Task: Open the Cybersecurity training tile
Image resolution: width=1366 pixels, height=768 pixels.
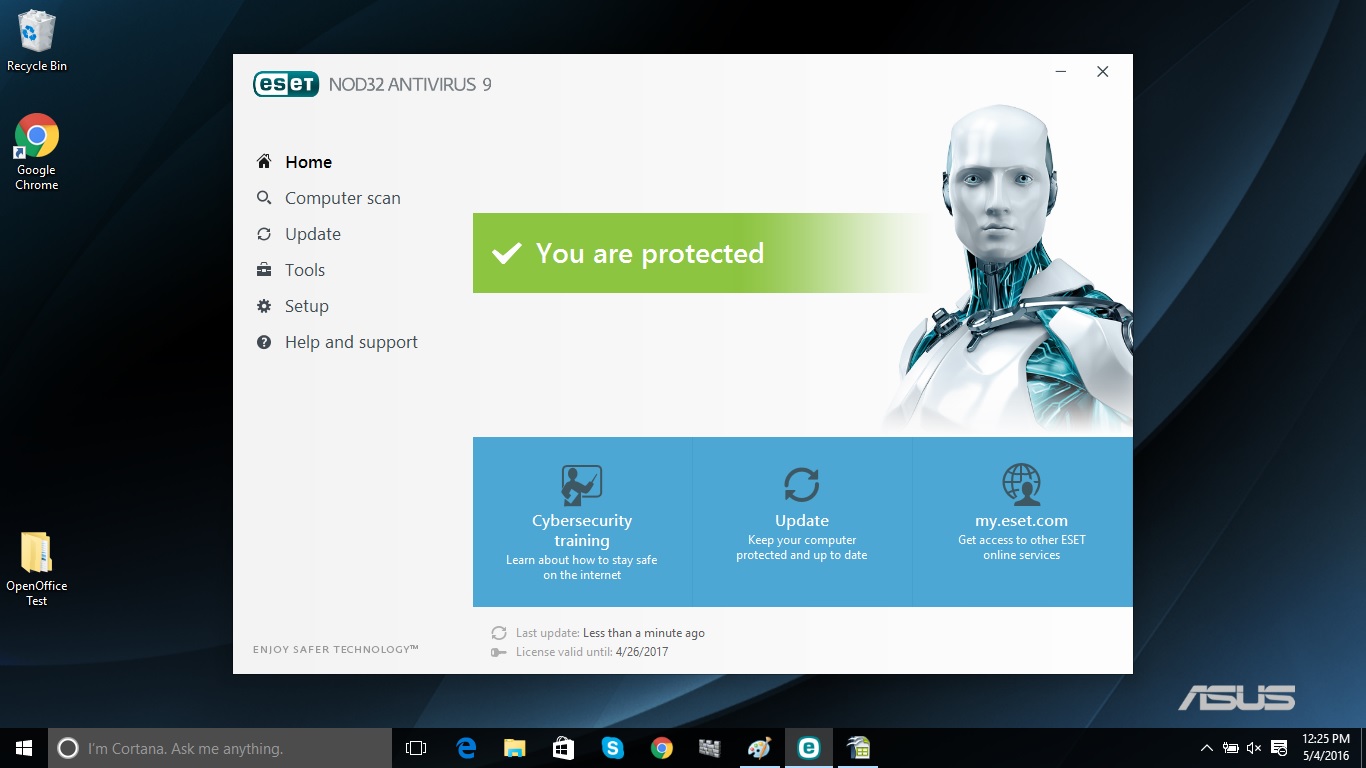Action: point(582,522)
